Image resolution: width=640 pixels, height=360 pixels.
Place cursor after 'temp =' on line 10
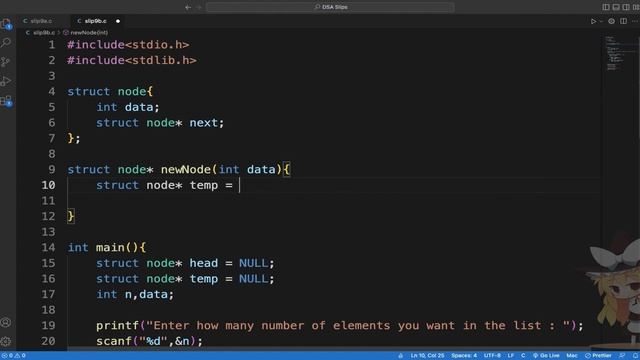[x=239, y=185]
